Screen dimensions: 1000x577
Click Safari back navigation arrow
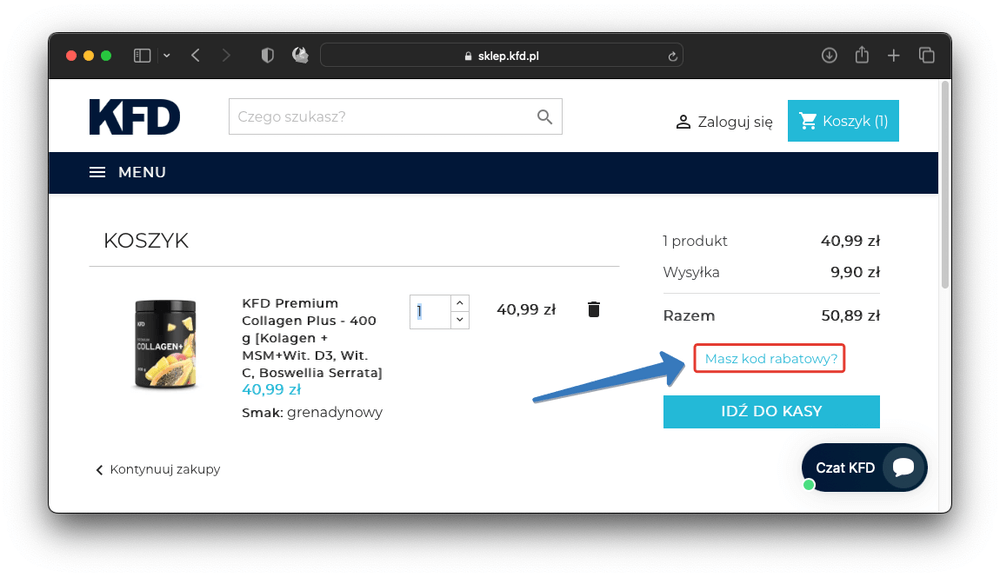point(195,56)
